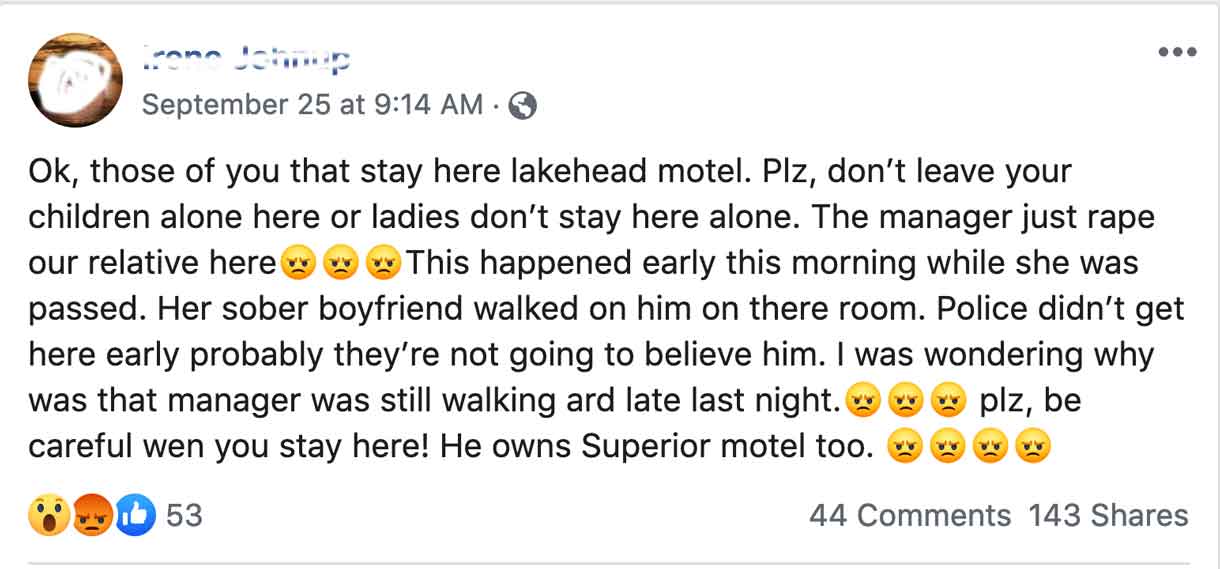Open the 44 Comments link
The image size is (1220, 569).
909,516
